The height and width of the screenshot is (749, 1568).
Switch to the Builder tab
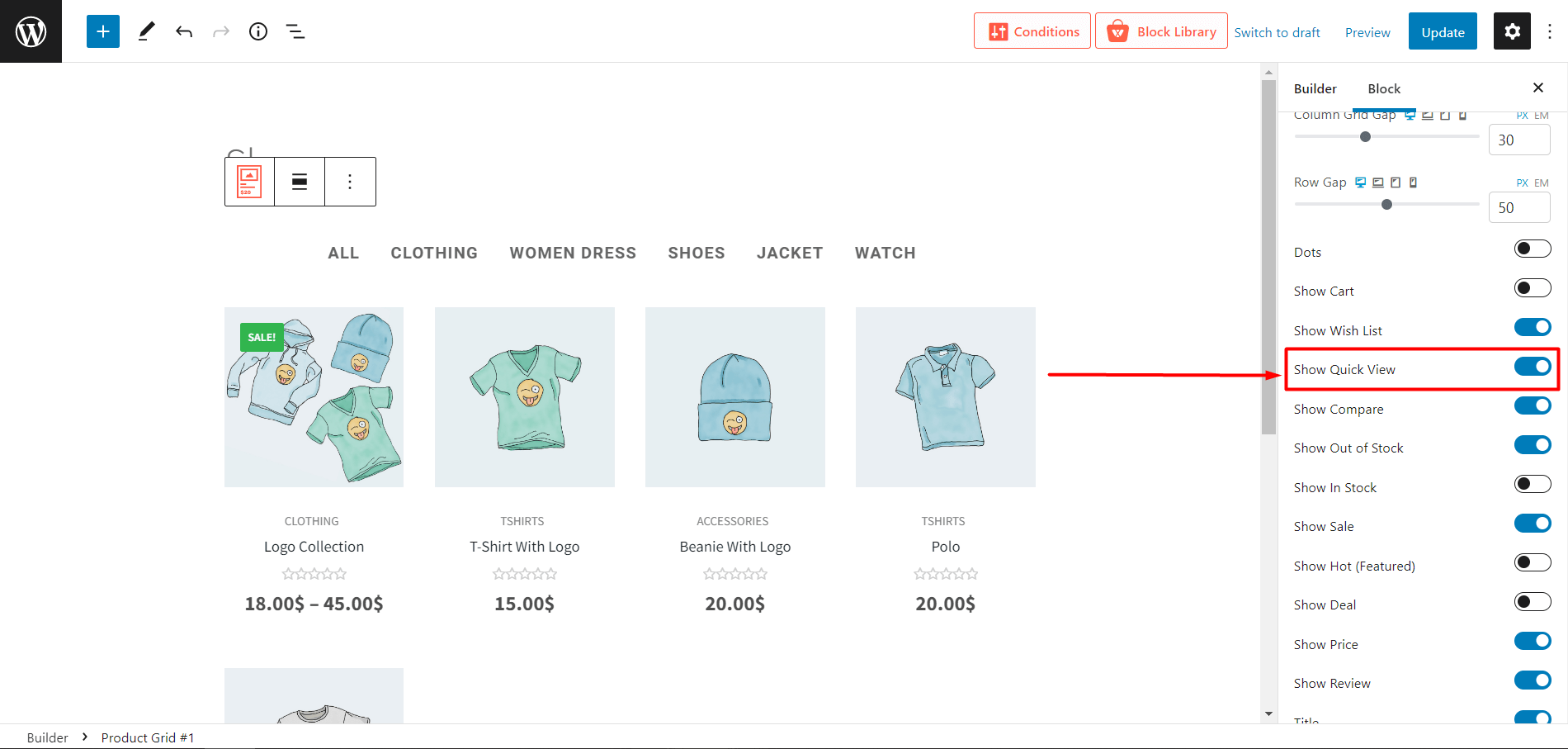click(1315, 88)
